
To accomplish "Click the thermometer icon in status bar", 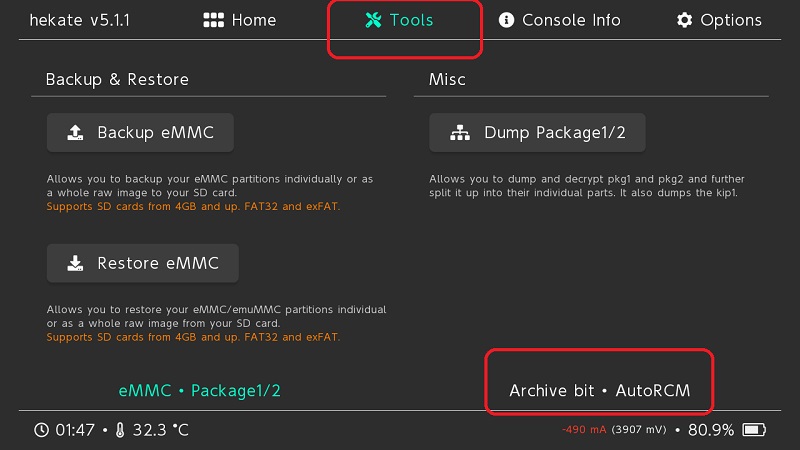I will point(119,430).
